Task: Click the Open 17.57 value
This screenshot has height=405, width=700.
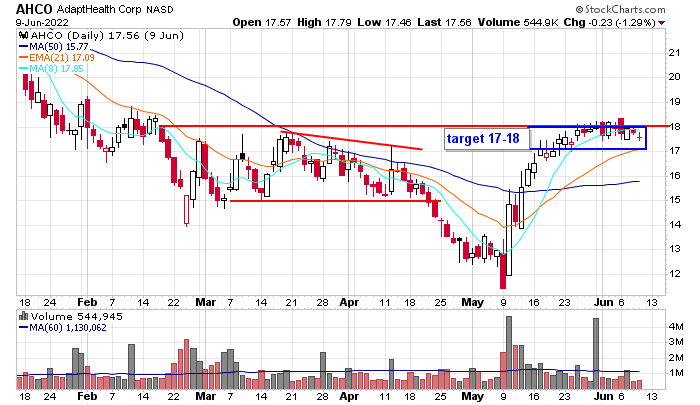Action: click(x=262, y=22)
